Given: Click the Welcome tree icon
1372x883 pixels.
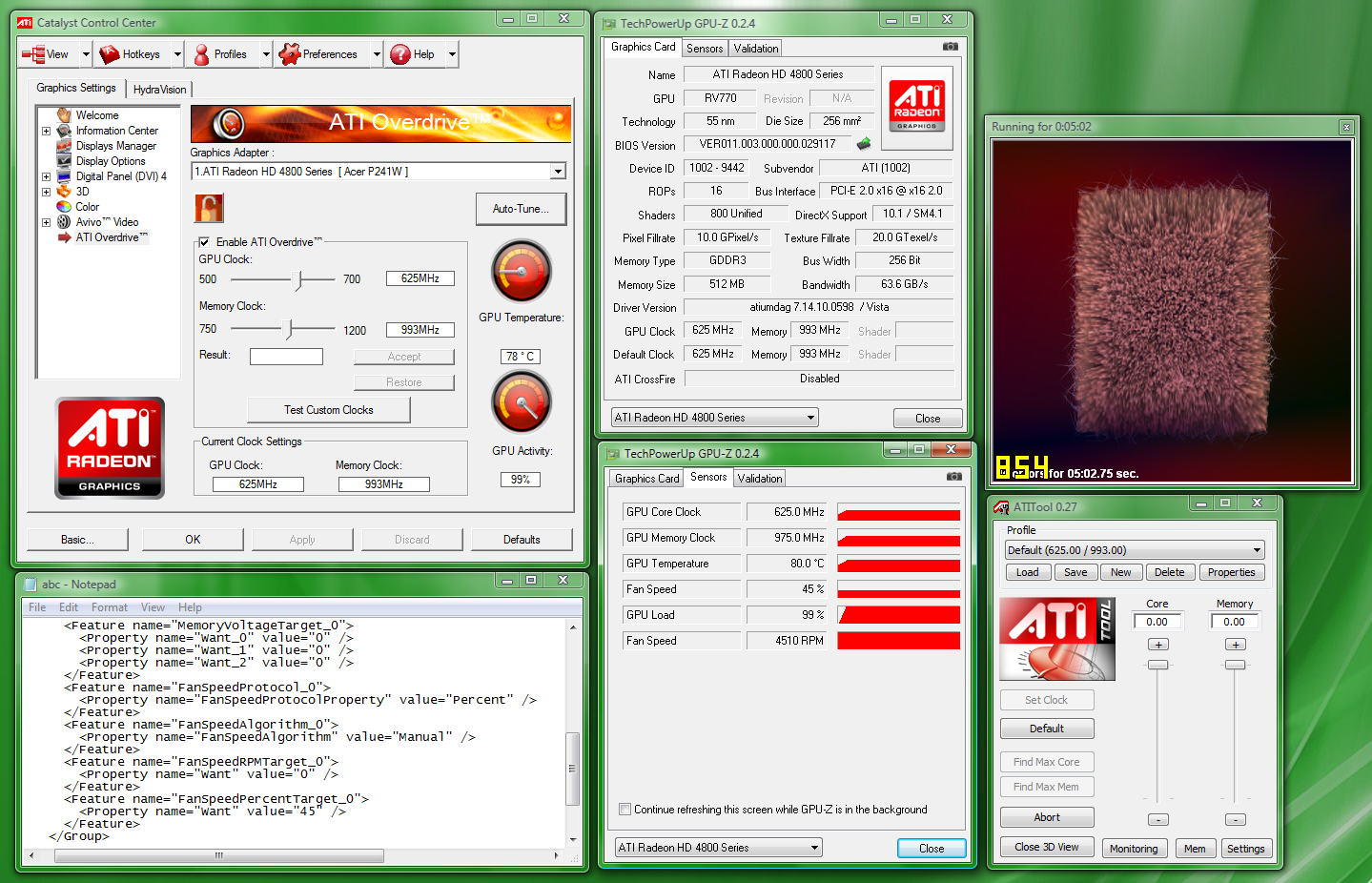Looking at the screenshot, I should pos(64,115).
